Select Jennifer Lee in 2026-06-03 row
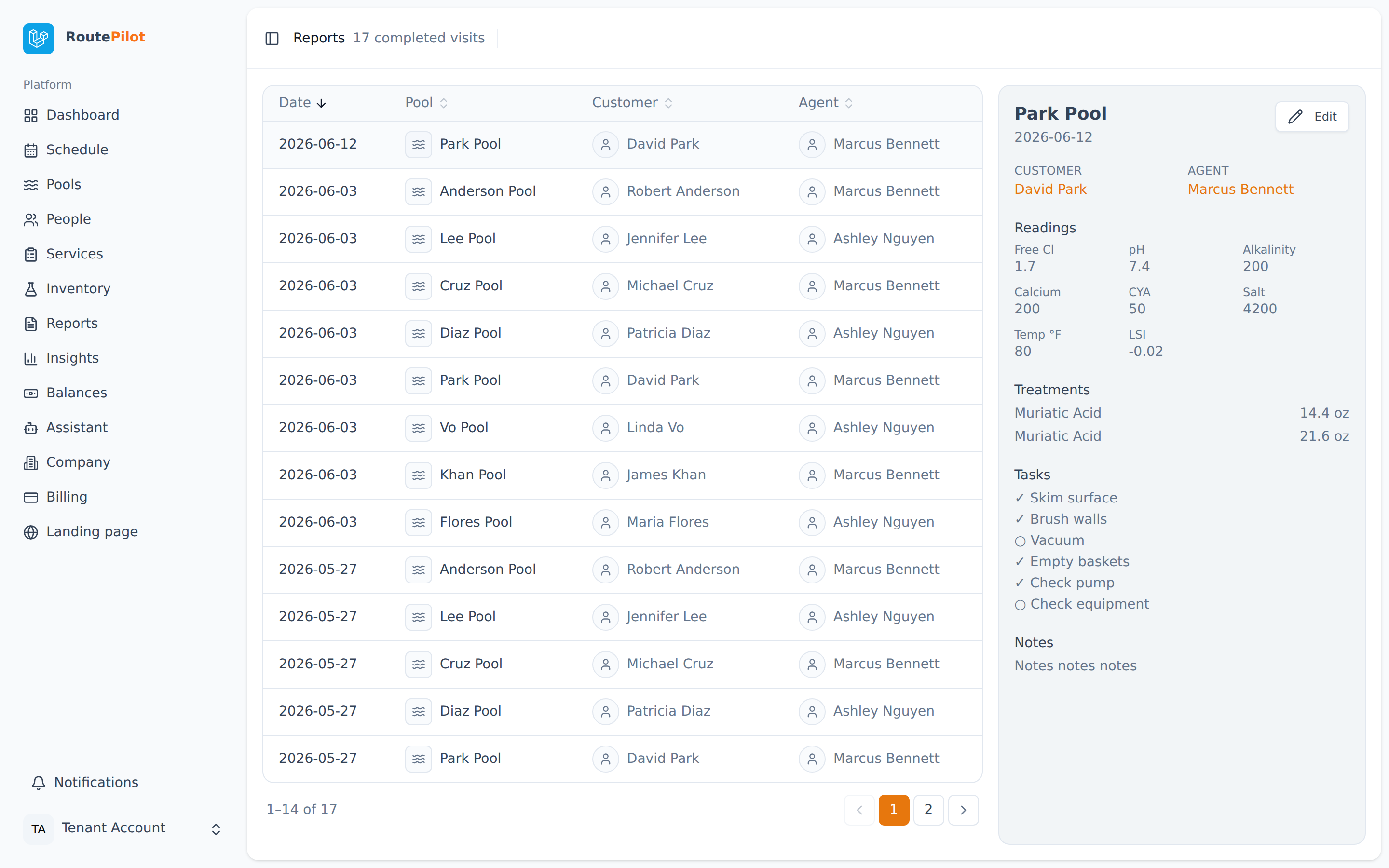 point(667,239)
